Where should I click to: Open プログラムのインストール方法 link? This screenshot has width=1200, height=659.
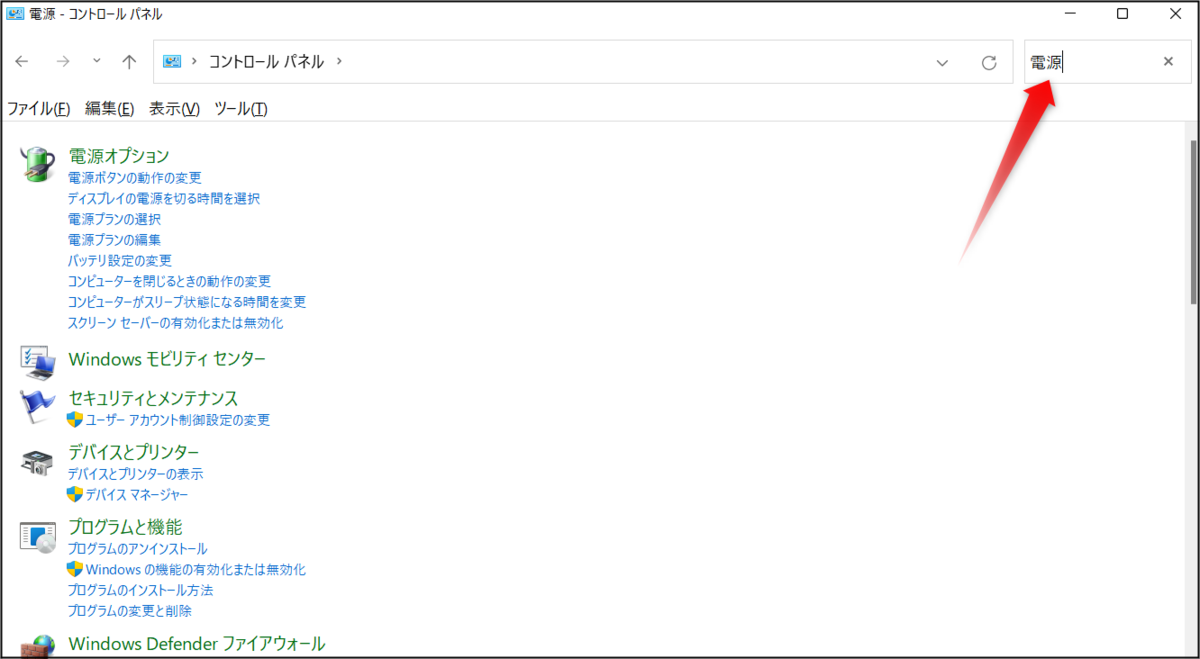pos(140,590)
